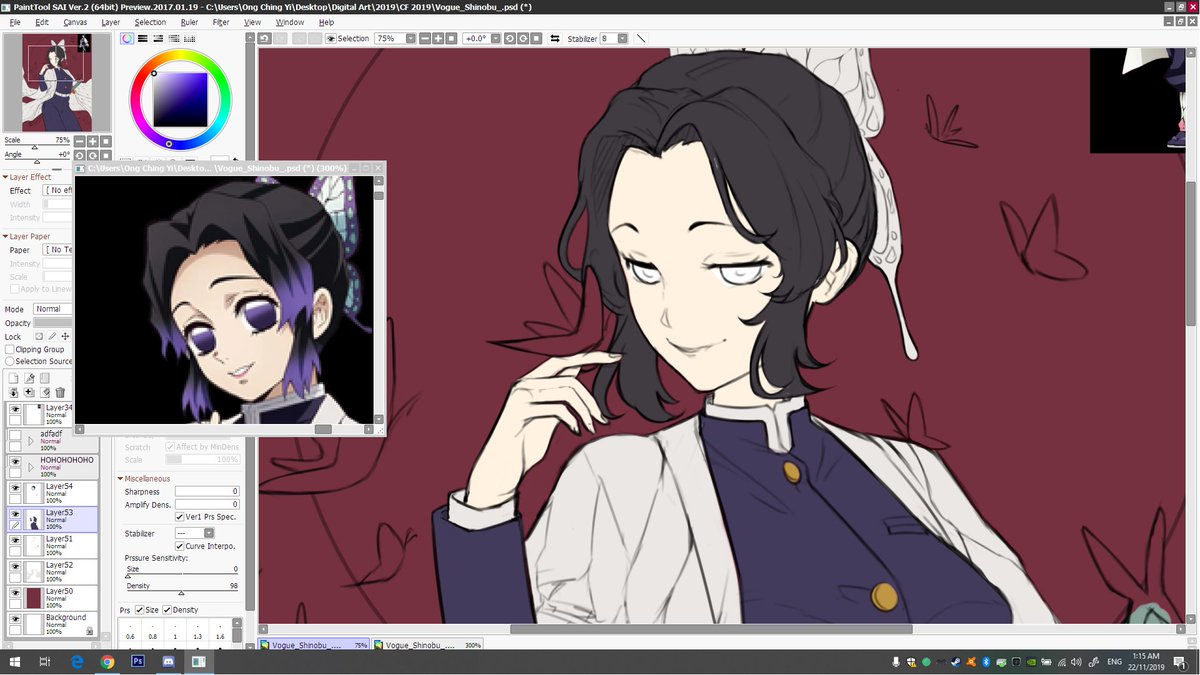This screenshot has width=1200, height=675.
Task: Open the zoom 75% dropdown
Action: coord(410,38)
